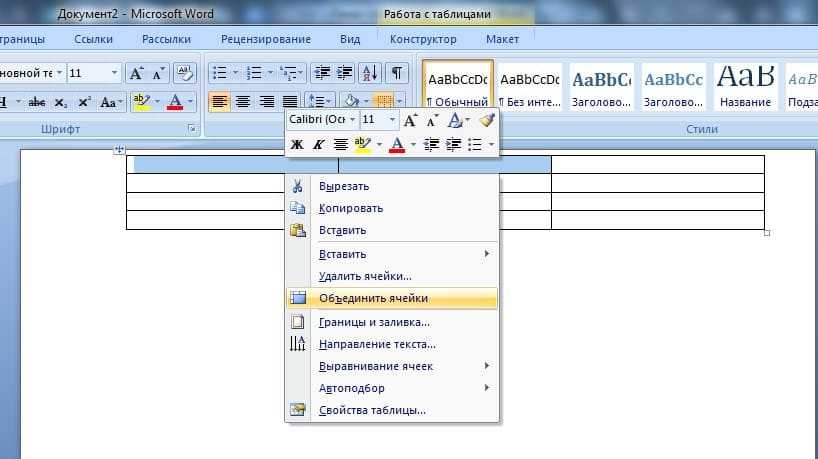Switch to the Рецензирование tab
This screenshot has height=459, width=818.
click(x=266, y=39)
